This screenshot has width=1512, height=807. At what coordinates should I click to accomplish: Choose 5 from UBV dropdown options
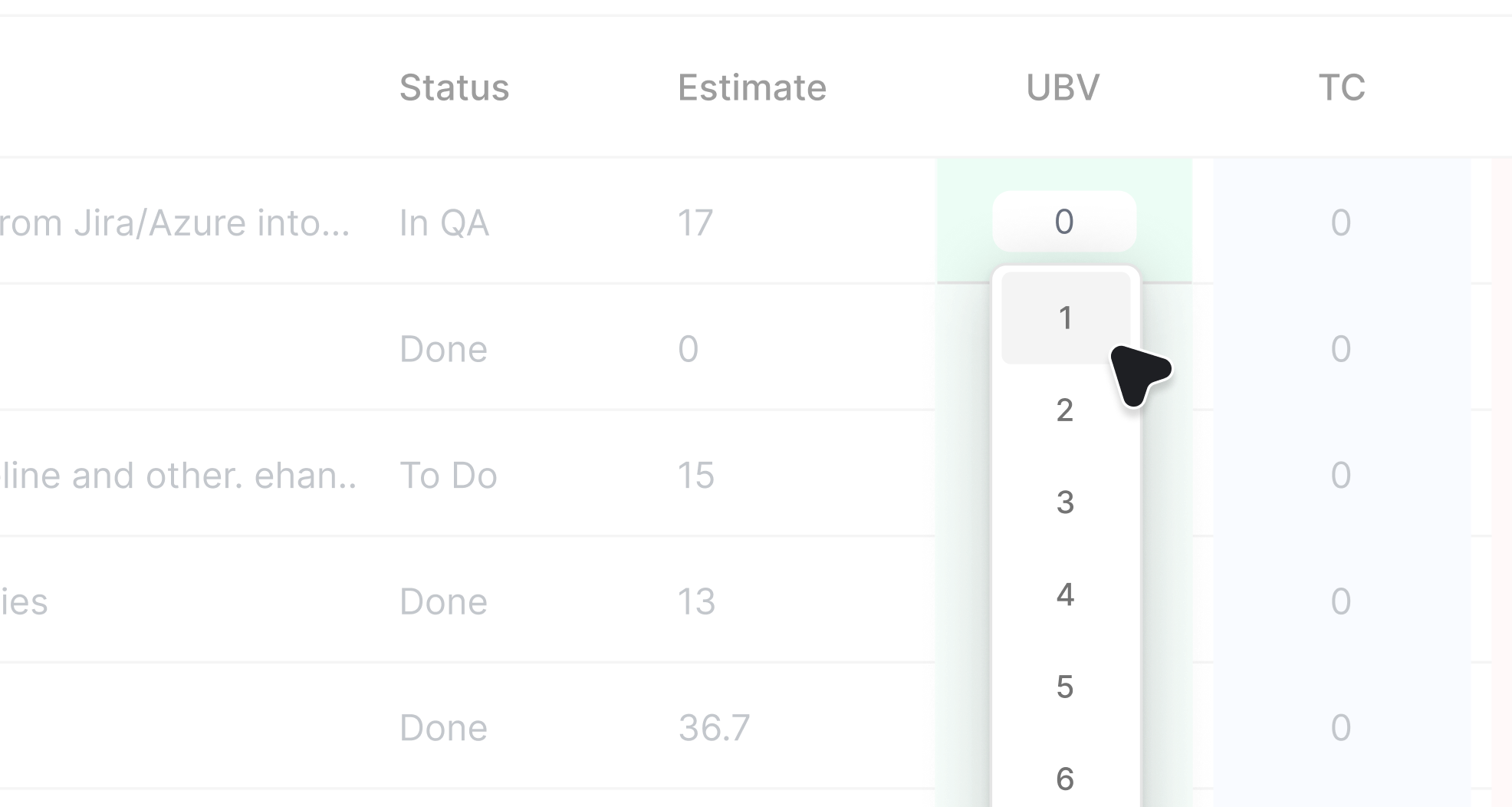[1065, 687]
